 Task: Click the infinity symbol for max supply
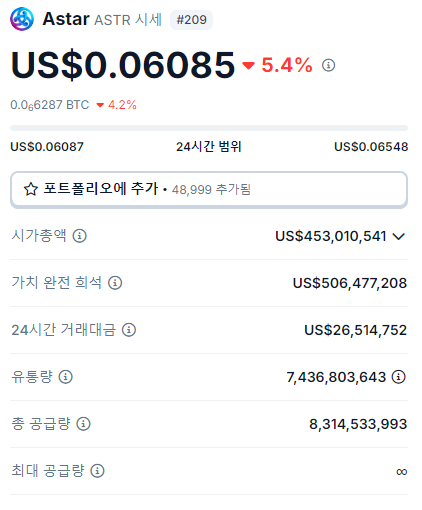(x=401, y=472)
